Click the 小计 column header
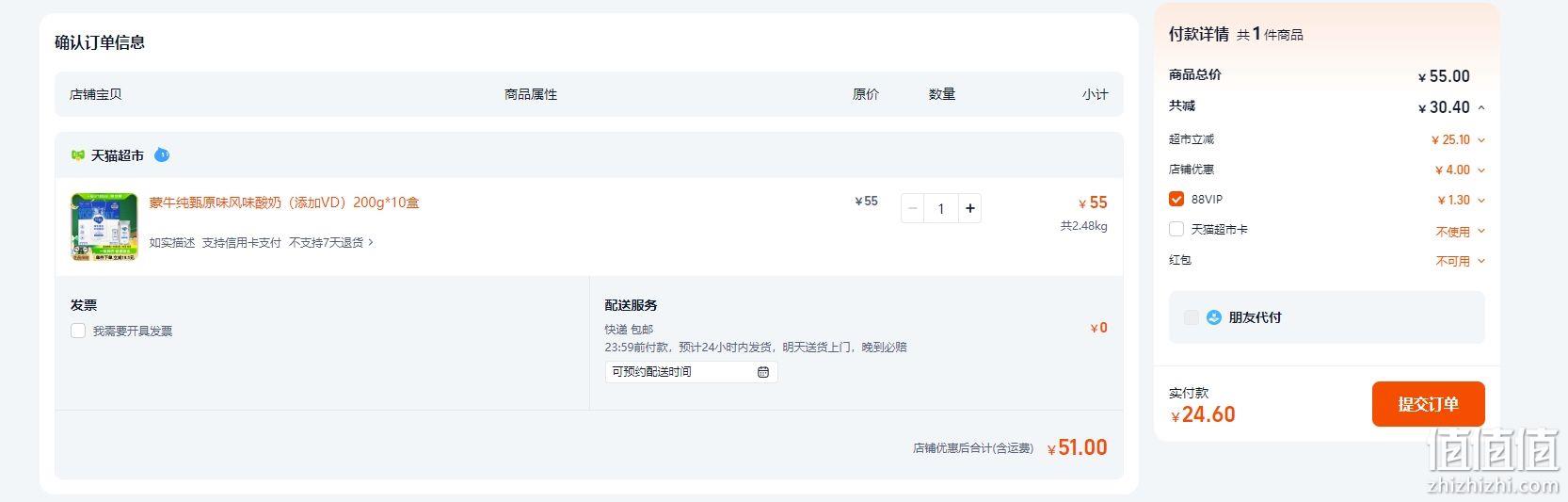 coord(1095,94)
